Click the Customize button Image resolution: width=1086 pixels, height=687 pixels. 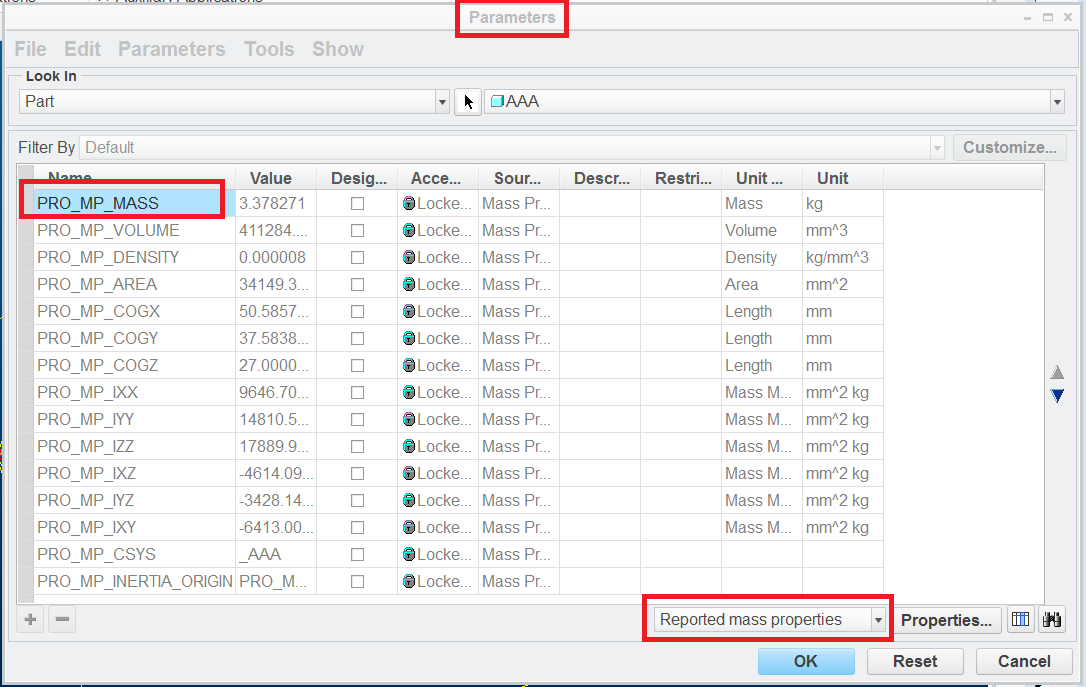(x=1009, y=147)
